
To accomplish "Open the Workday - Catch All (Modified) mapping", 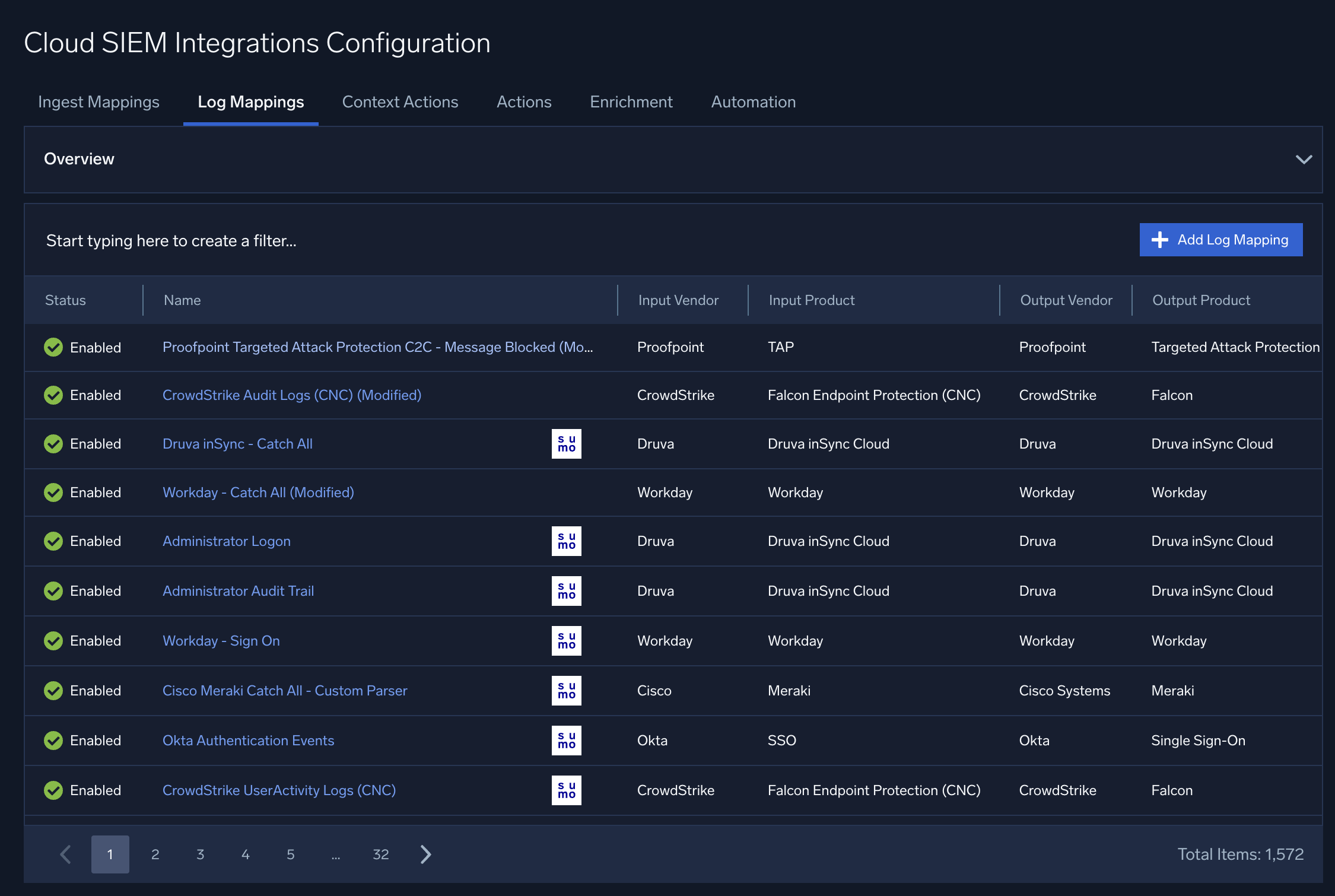I will coord(258,492).
